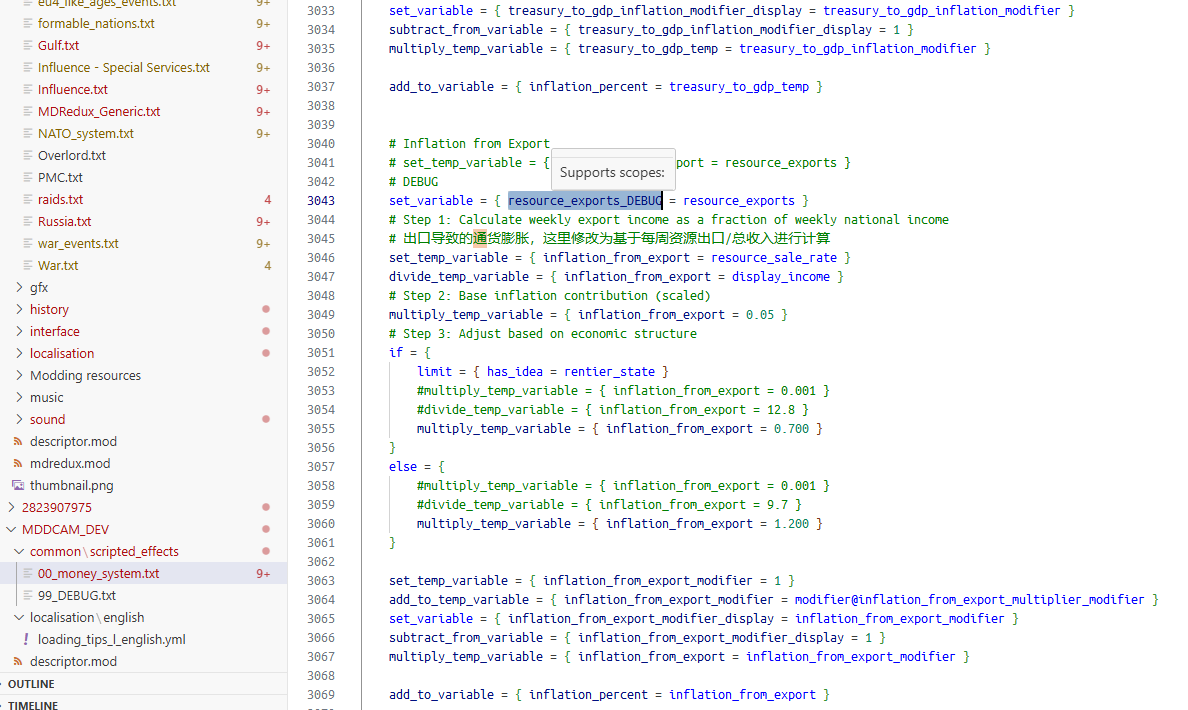Image resolution: width=1188 pixels, height=710 pixels.
Task: Expand the OUTLINE section
Action: [31, 684]
